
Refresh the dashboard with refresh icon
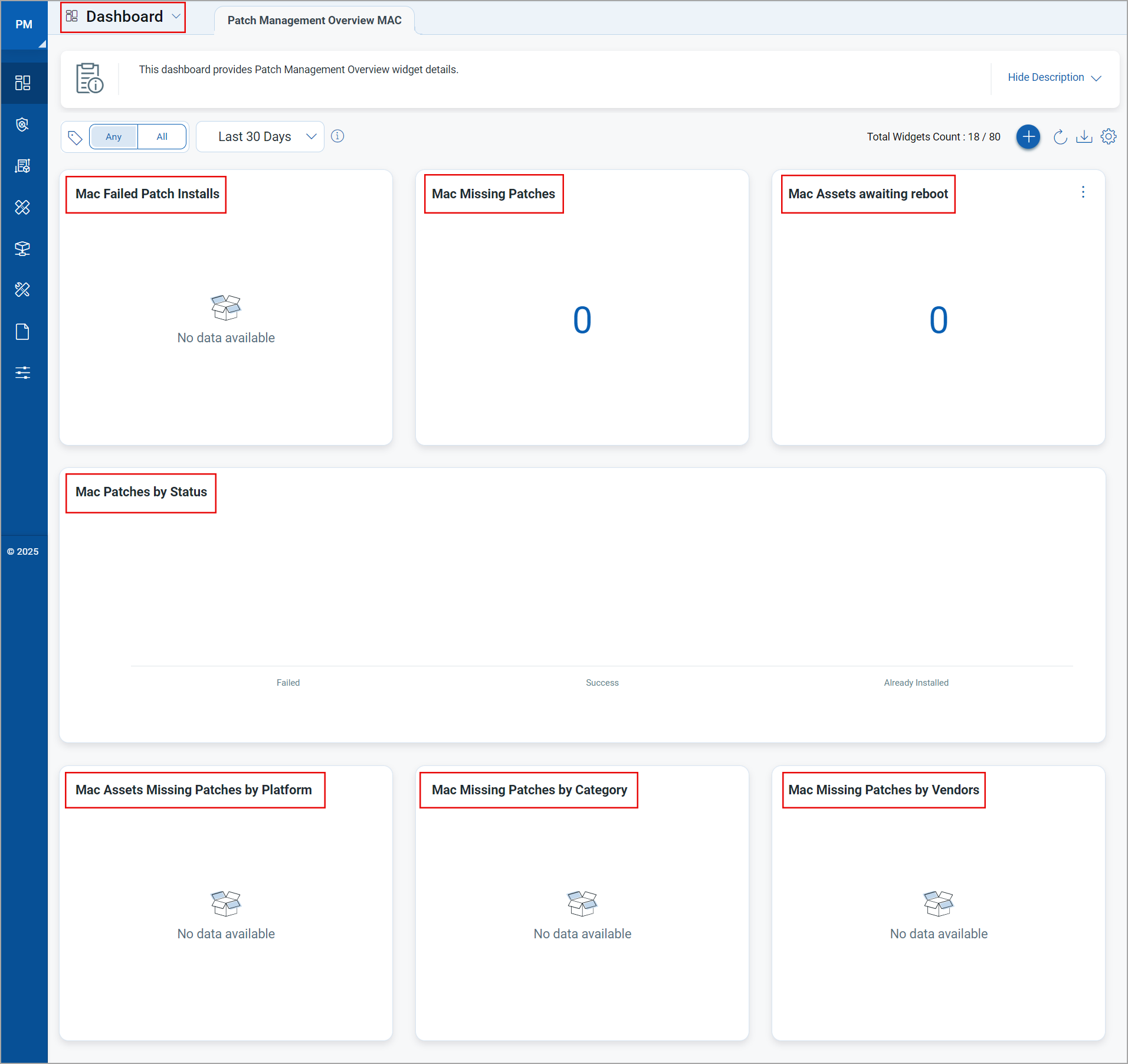click(1060, 137)
